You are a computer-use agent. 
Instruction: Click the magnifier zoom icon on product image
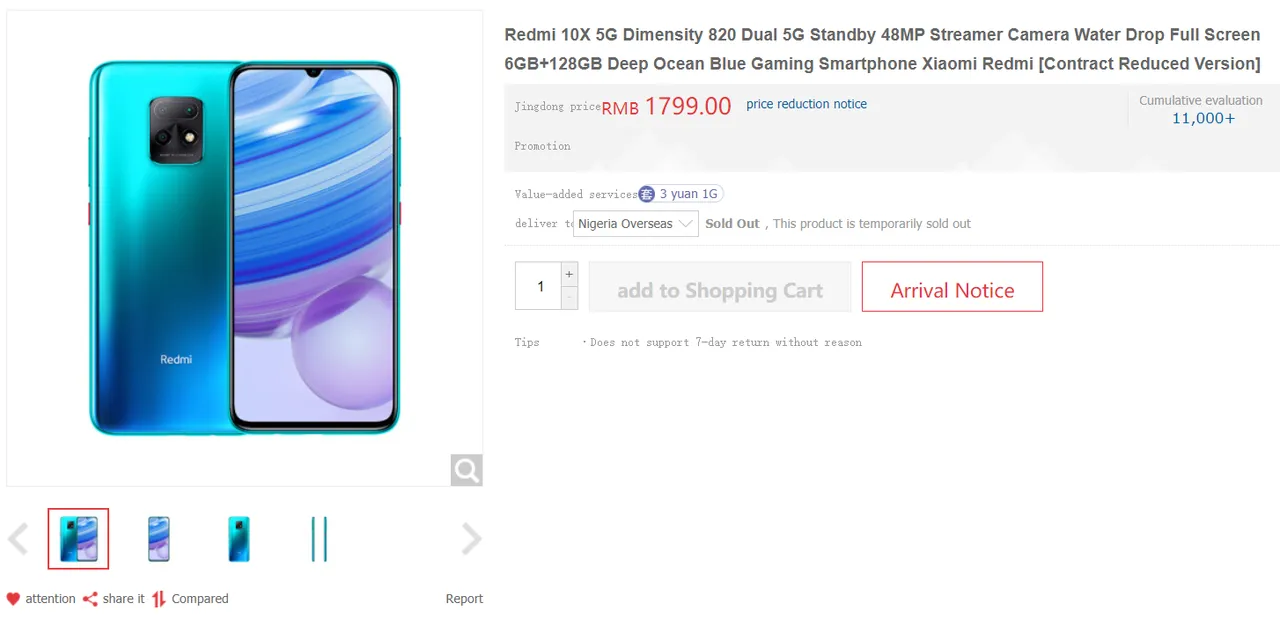466,469
